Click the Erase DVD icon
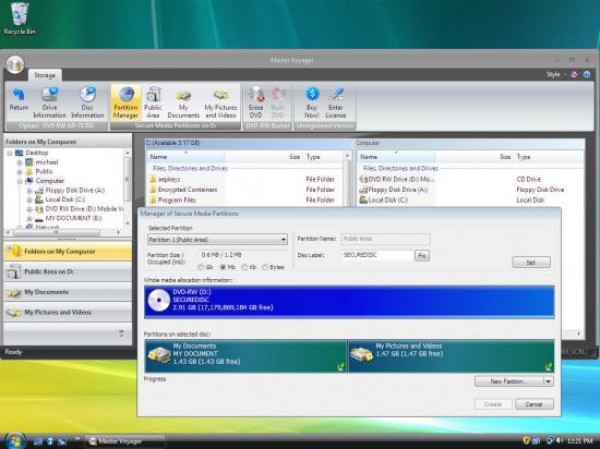The image size is (600, 449). pos(256,99)
